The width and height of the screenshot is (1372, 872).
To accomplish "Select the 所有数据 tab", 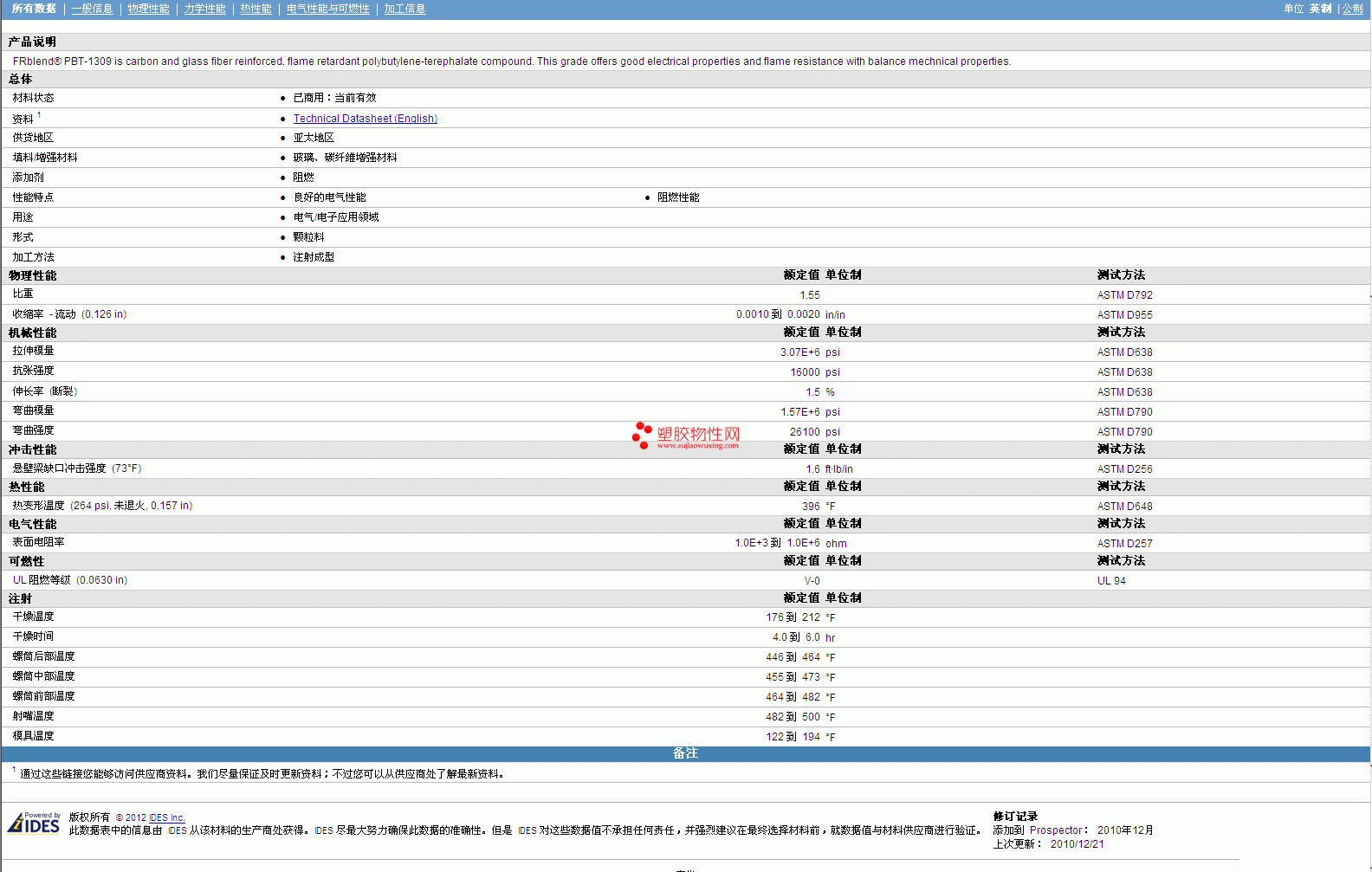I will (34, 9).
